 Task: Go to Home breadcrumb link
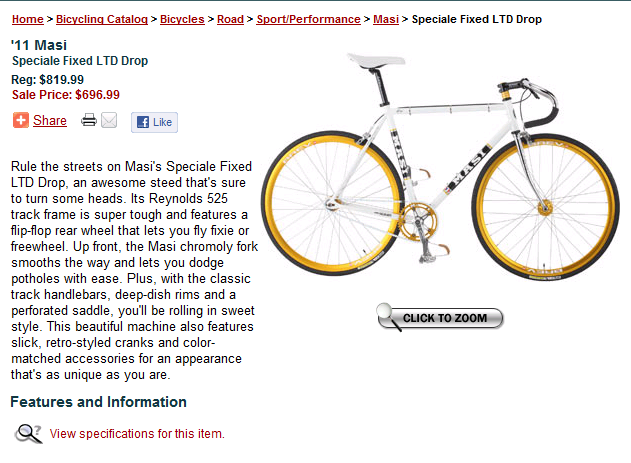tap(28, 19)
